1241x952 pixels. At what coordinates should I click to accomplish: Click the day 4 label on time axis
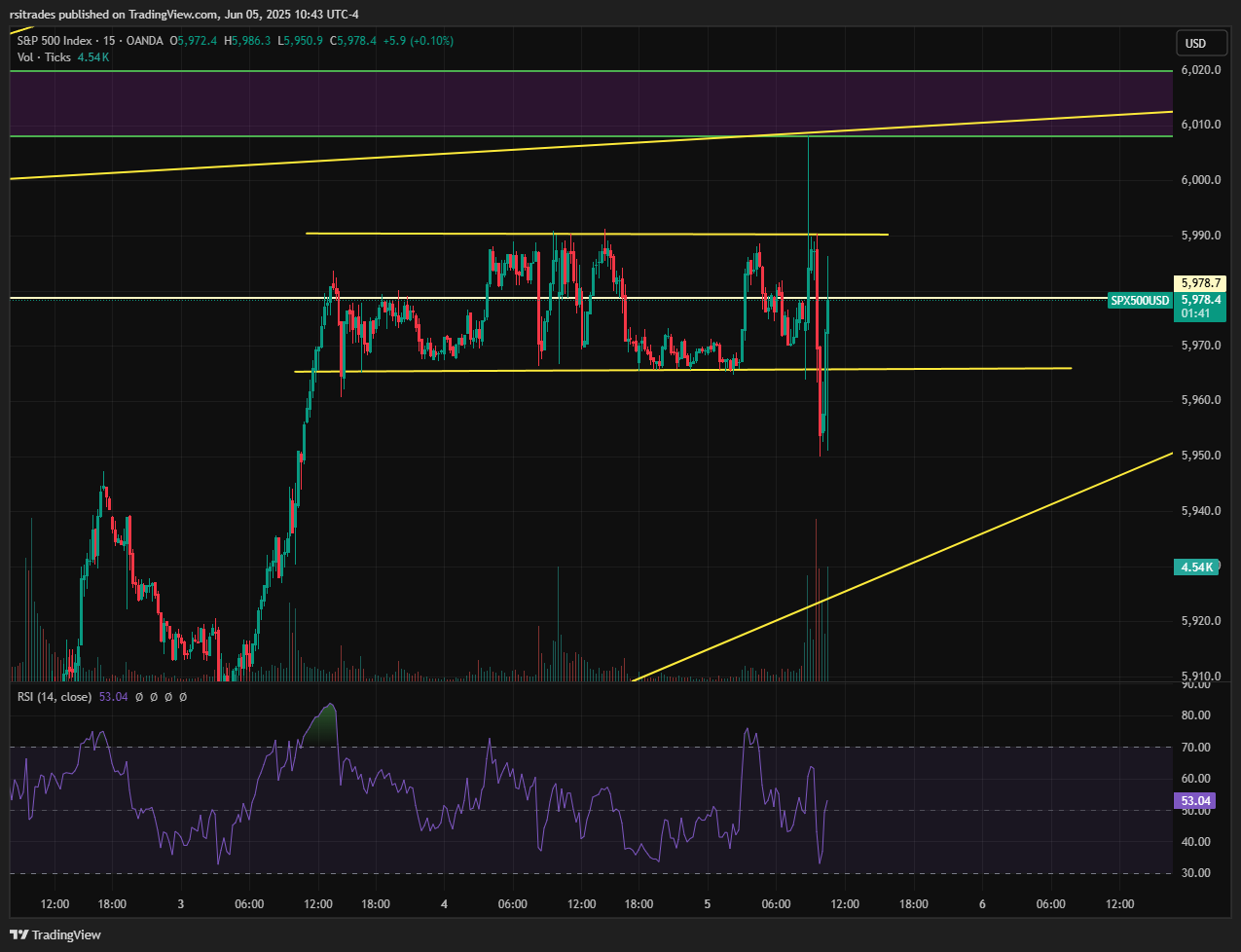(444, 904)
